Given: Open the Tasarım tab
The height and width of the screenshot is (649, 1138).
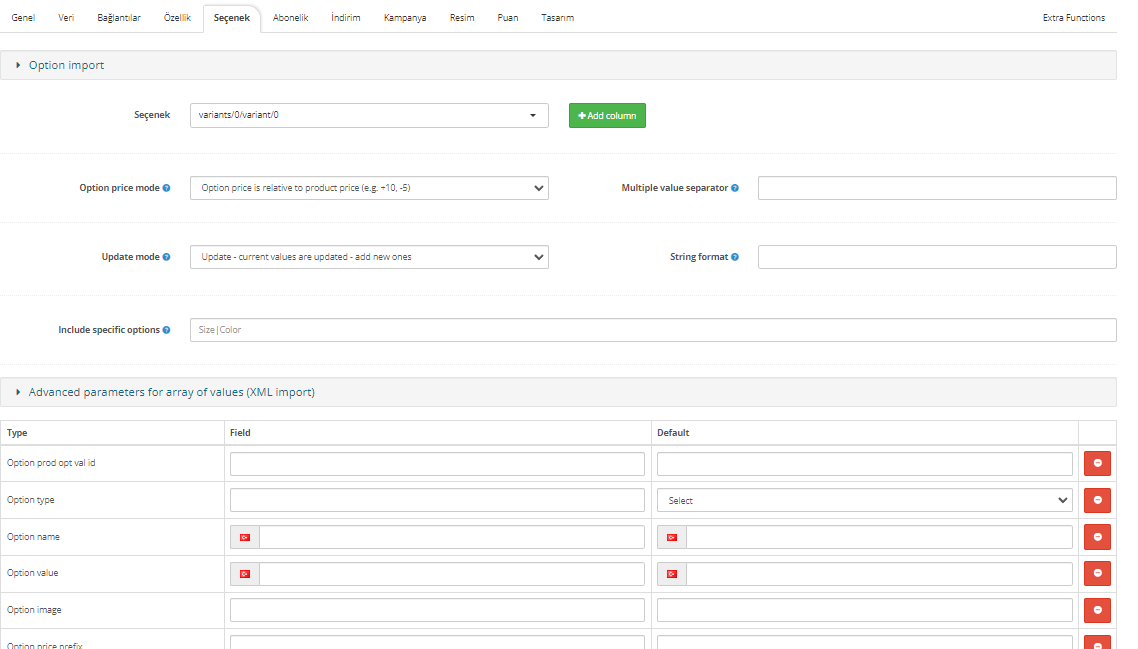Looking at the screenshot, I should [x=557, y=17].
